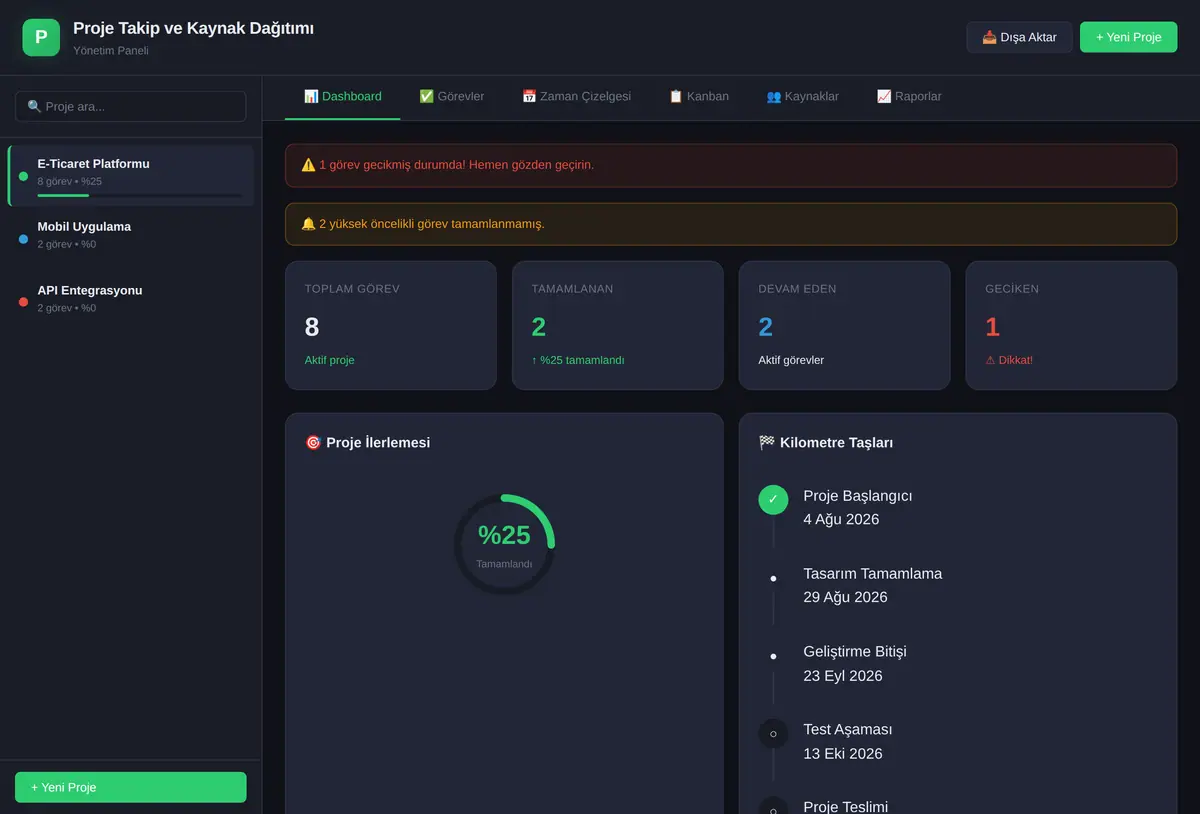Click the Yönetim Paneli subtitle
The height and width of the screenshot is (814, 1200).
111,50
